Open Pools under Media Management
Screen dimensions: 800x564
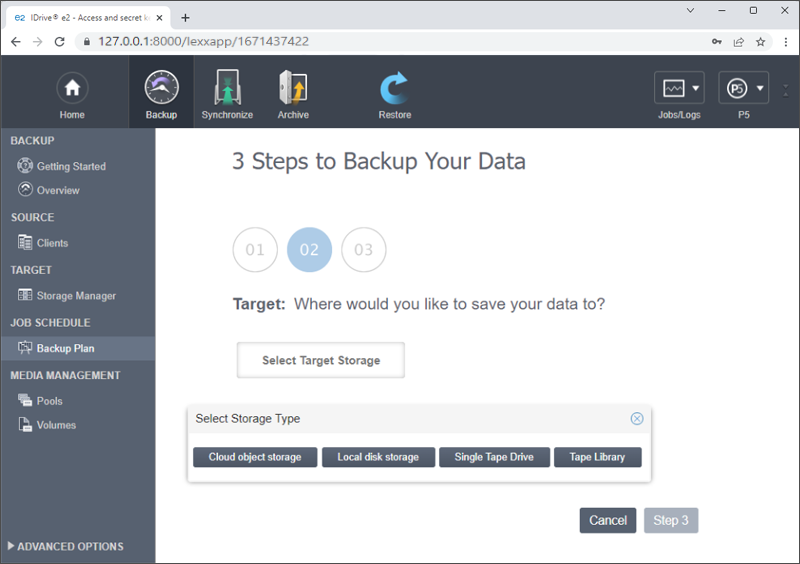point(49,401)
